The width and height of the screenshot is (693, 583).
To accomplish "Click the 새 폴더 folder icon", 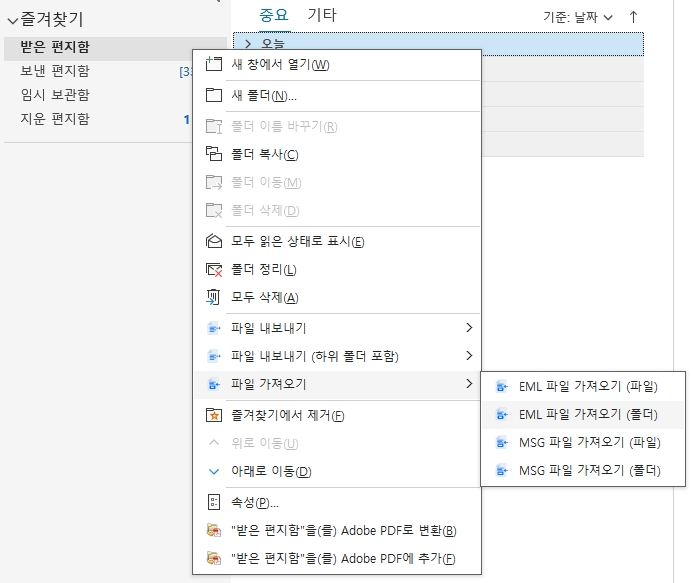I will point(213,96).
